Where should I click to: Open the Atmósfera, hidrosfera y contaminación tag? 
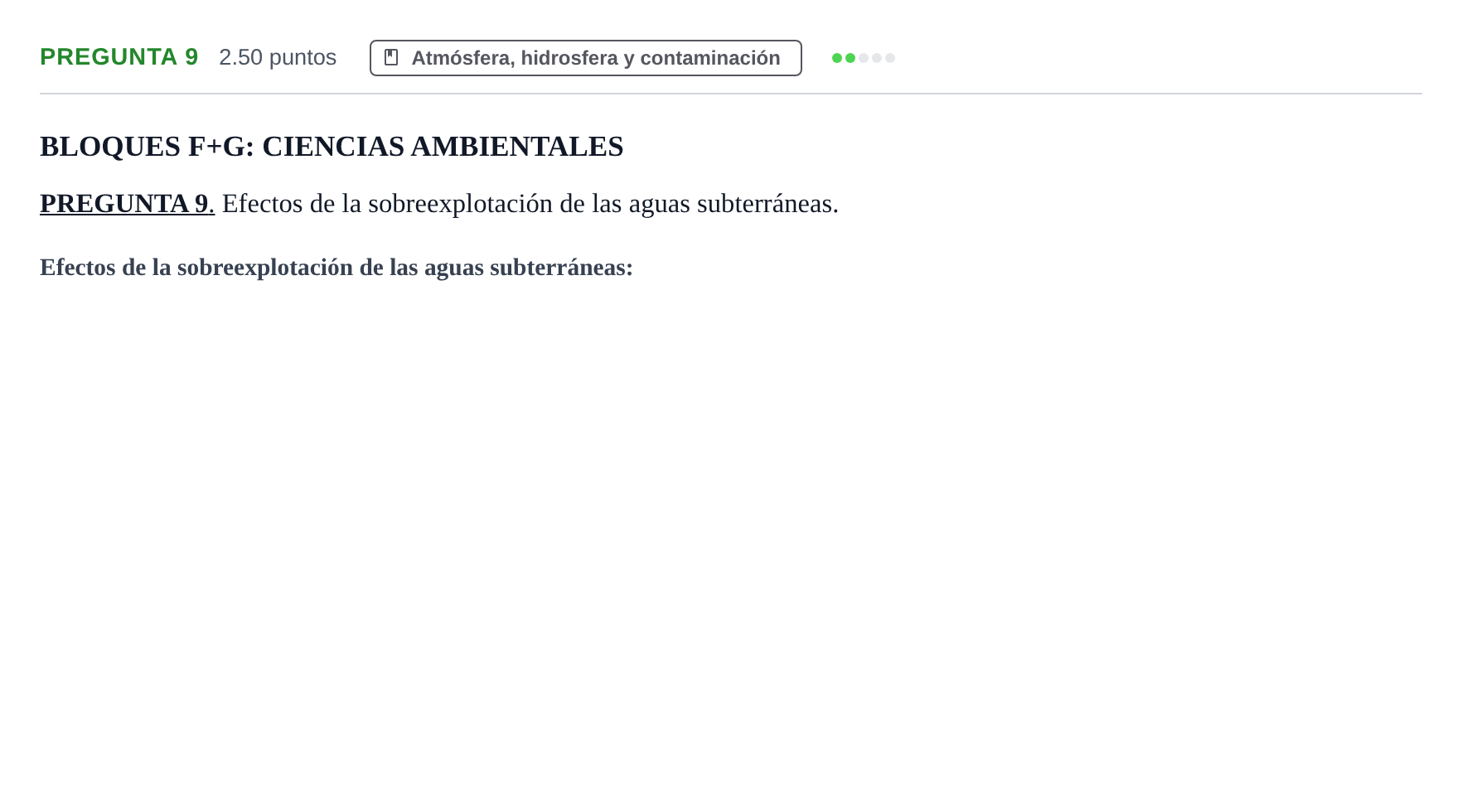(585, 58)
